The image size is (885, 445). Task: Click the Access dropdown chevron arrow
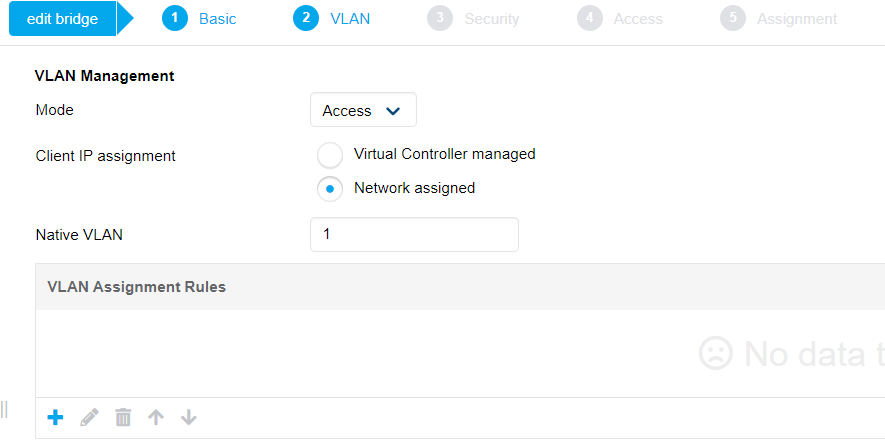[394, 111]
